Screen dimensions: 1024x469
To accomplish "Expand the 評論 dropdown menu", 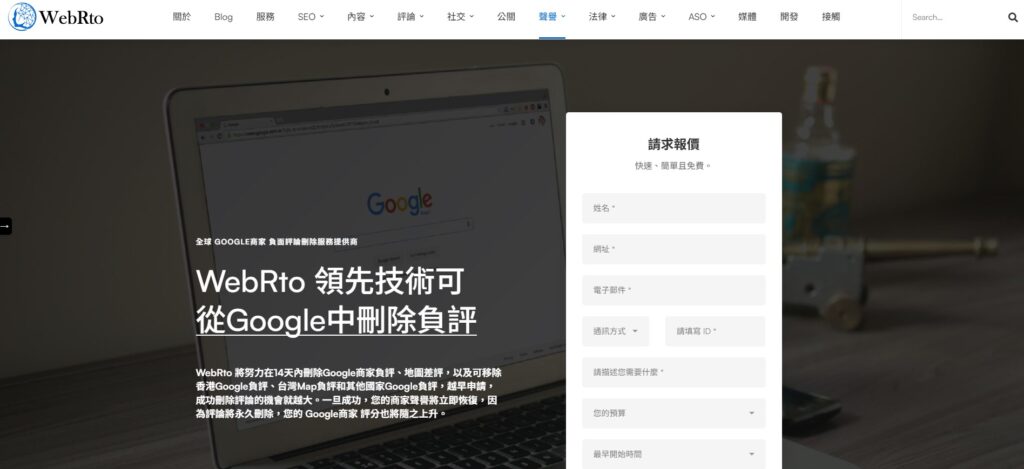I will [411, 17].
